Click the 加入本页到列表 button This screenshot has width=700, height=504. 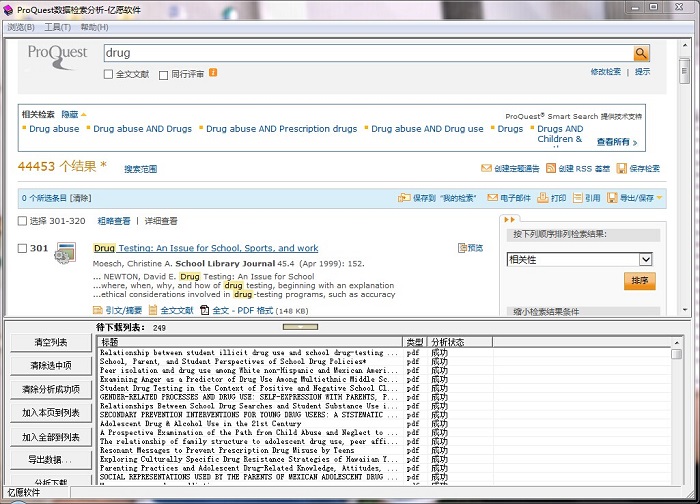tap(51, 413)
